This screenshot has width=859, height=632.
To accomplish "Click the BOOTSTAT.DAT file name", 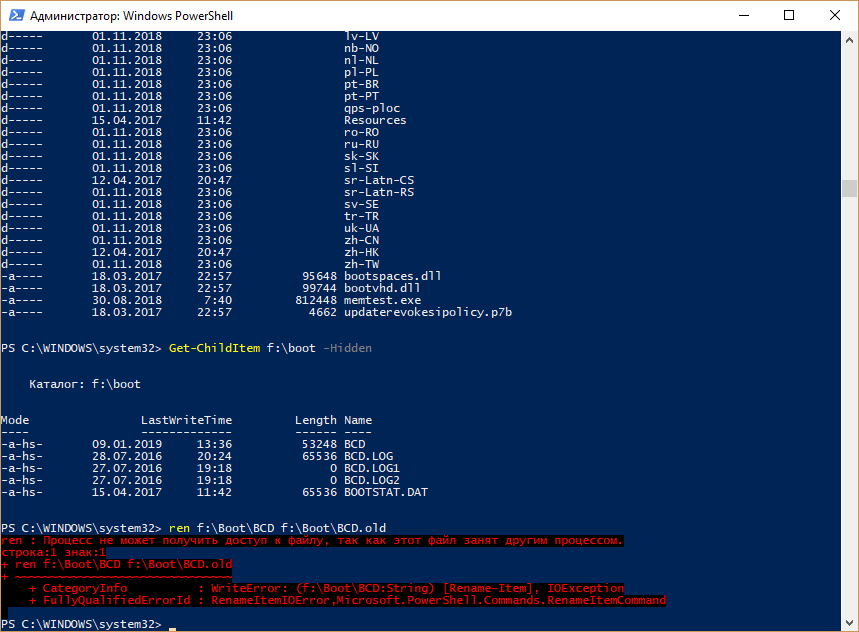I will coord(386,492).
